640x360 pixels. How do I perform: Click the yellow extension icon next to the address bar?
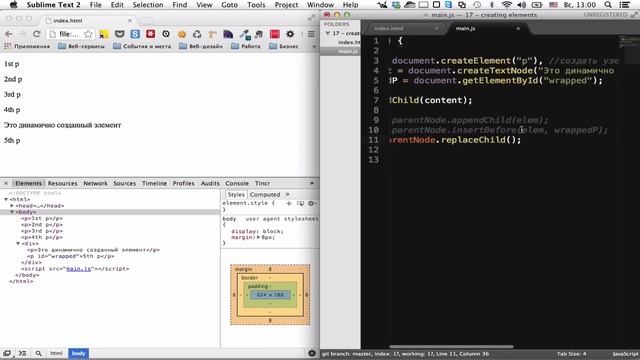click(104, 34)
